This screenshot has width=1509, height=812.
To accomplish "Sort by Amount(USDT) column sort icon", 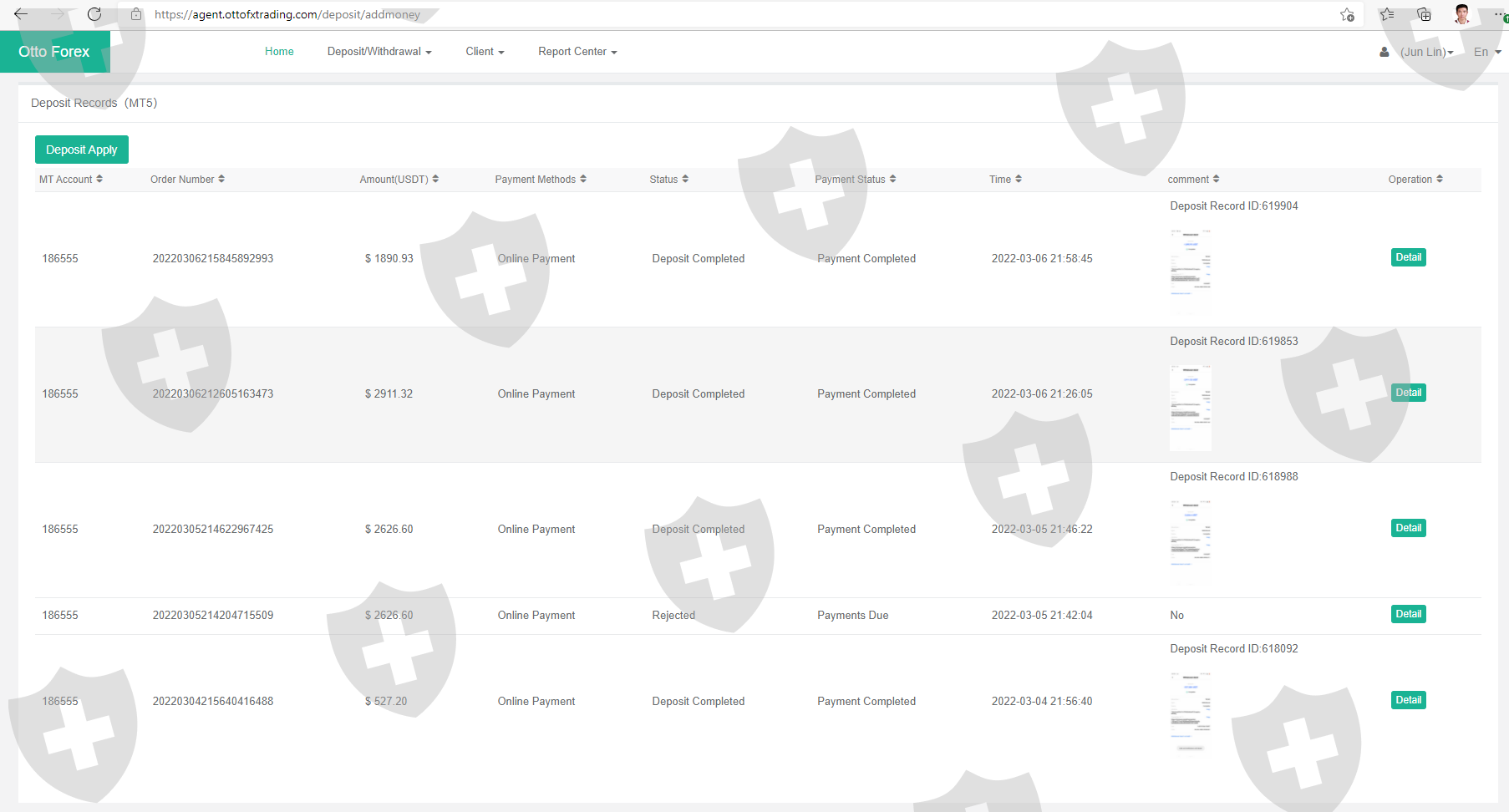I will tap(435, 179).
